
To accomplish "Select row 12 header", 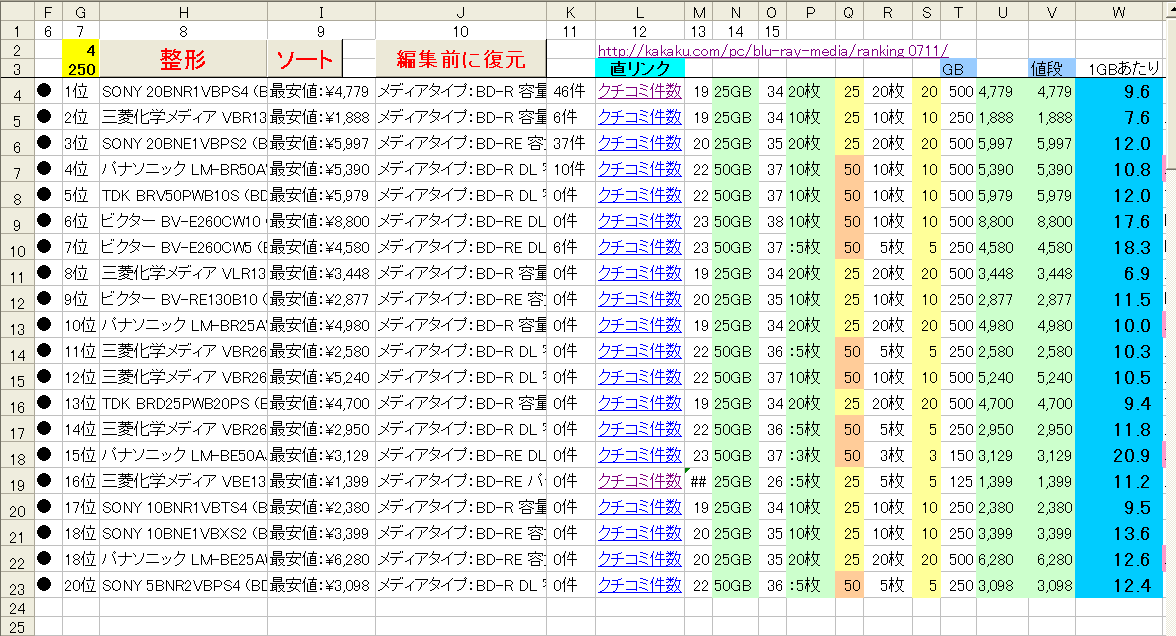I will tap(17, 300).
